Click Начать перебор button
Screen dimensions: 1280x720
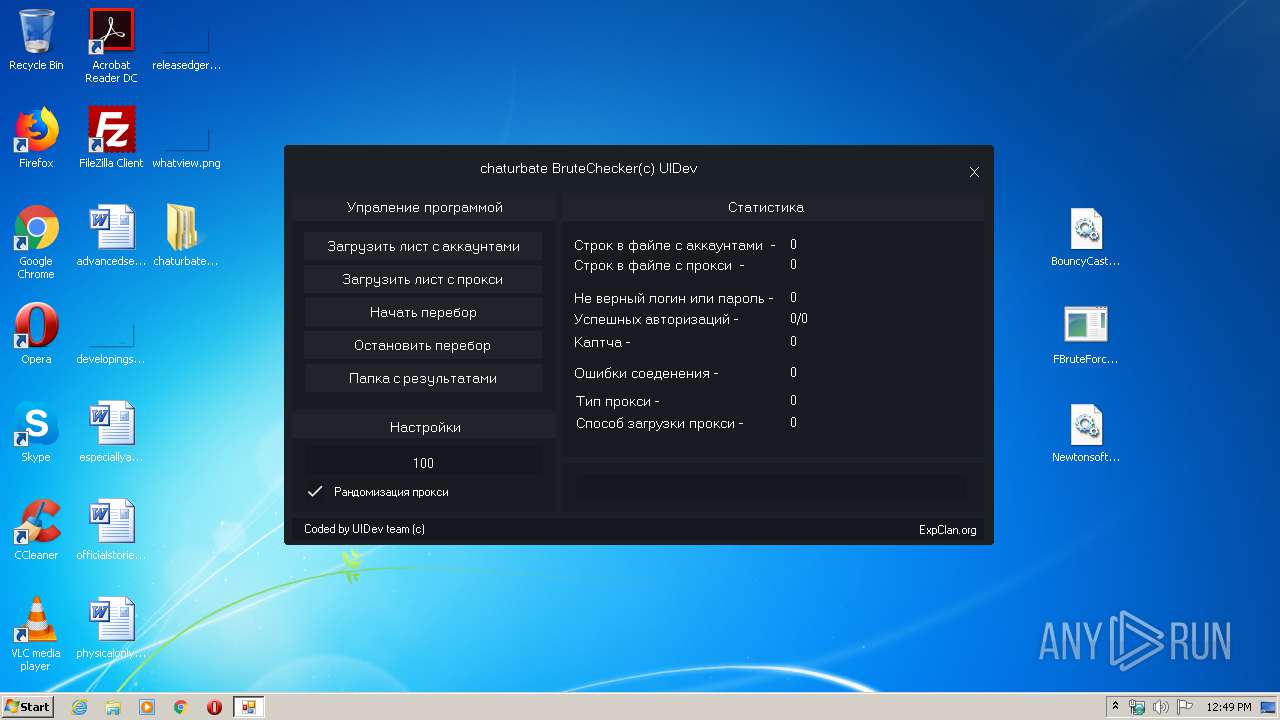pos(423,312)
